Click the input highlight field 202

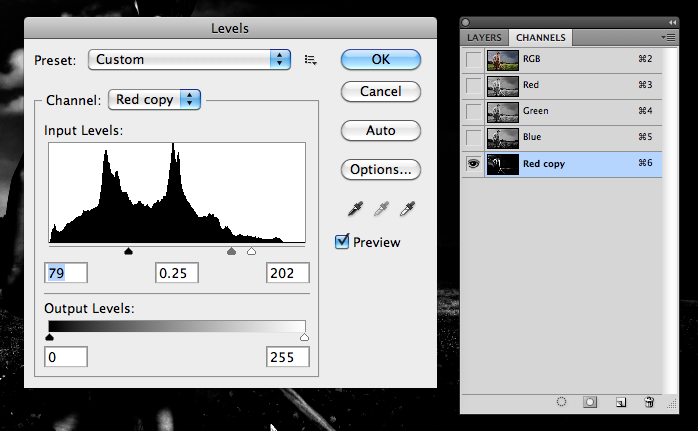(x=288, y=273)
